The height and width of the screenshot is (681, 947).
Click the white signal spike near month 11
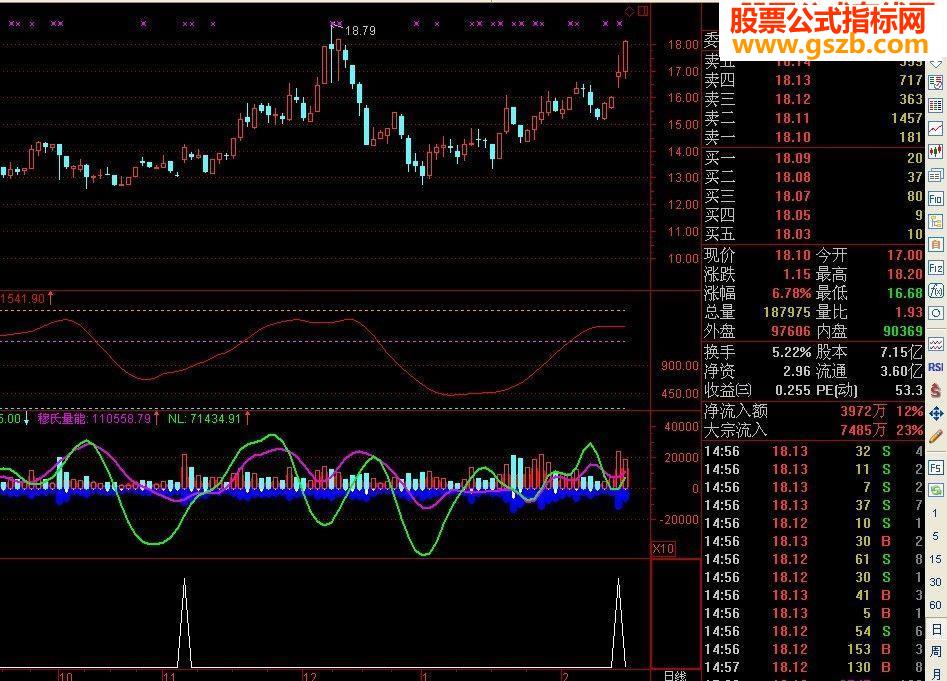(184, 622)
